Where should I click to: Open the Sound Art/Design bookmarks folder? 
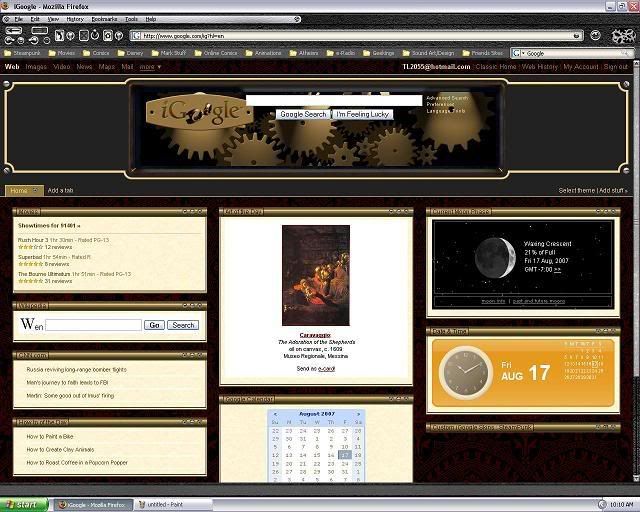pos(428,53)
